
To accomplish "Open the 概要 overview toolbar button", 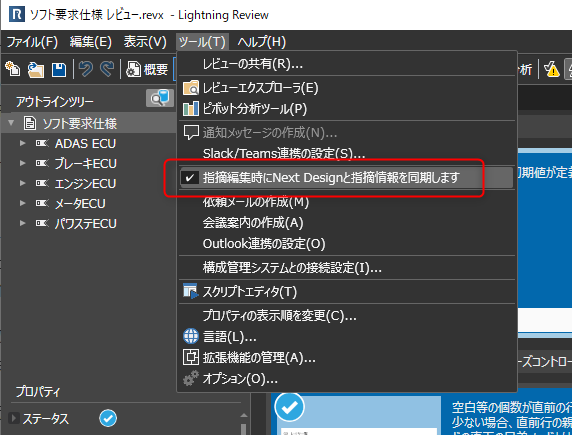I will point(147,69).
